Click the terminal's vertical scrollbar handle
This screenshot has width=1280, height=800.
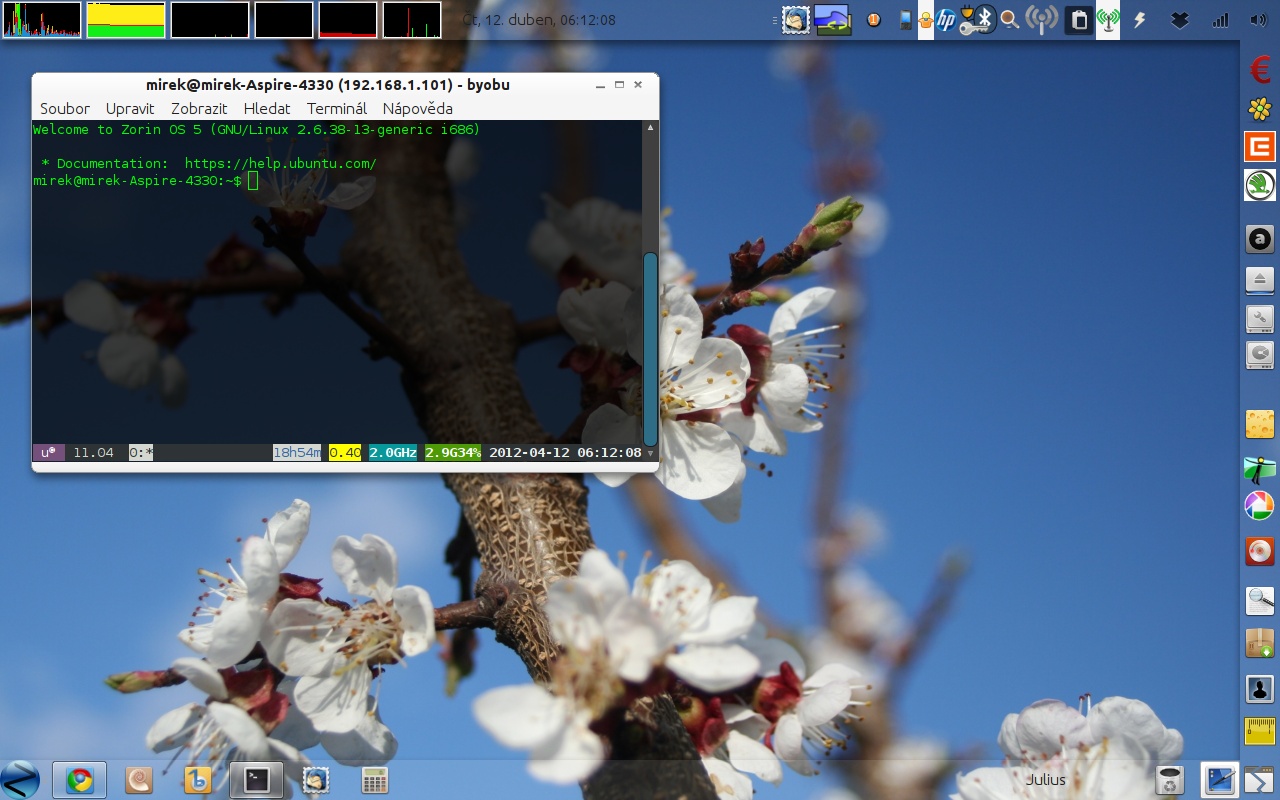(650, 348)
